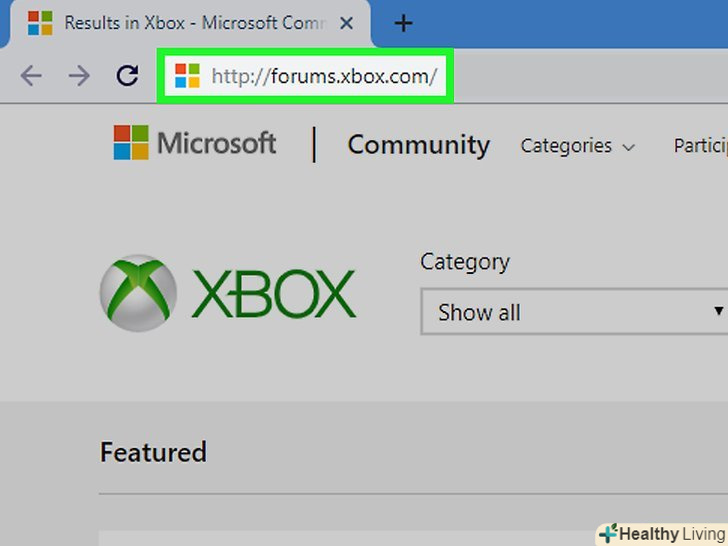Viewport: 728px width, 546px height.
Task: Expand the Categories menu
Action: [x=577, y=146]
